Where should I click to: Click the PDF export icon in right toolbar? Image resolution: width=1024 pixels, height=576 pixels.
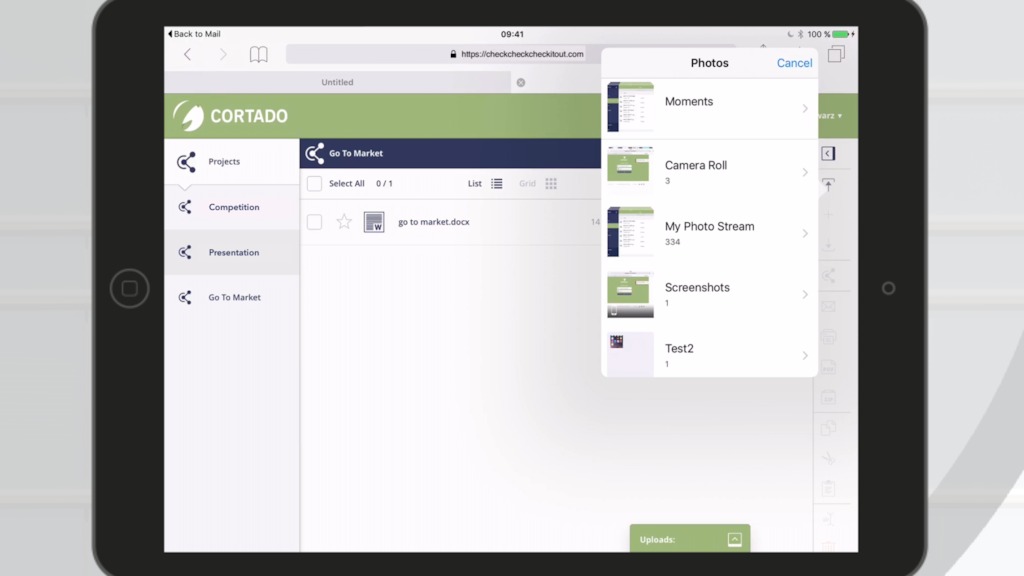click(x=828, y=367)
